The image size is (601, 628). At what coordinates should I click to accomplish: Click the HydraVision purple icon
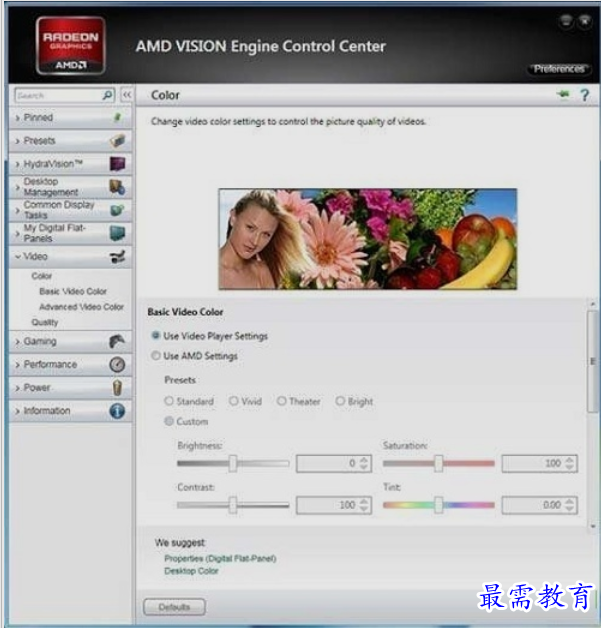point(117,163)
